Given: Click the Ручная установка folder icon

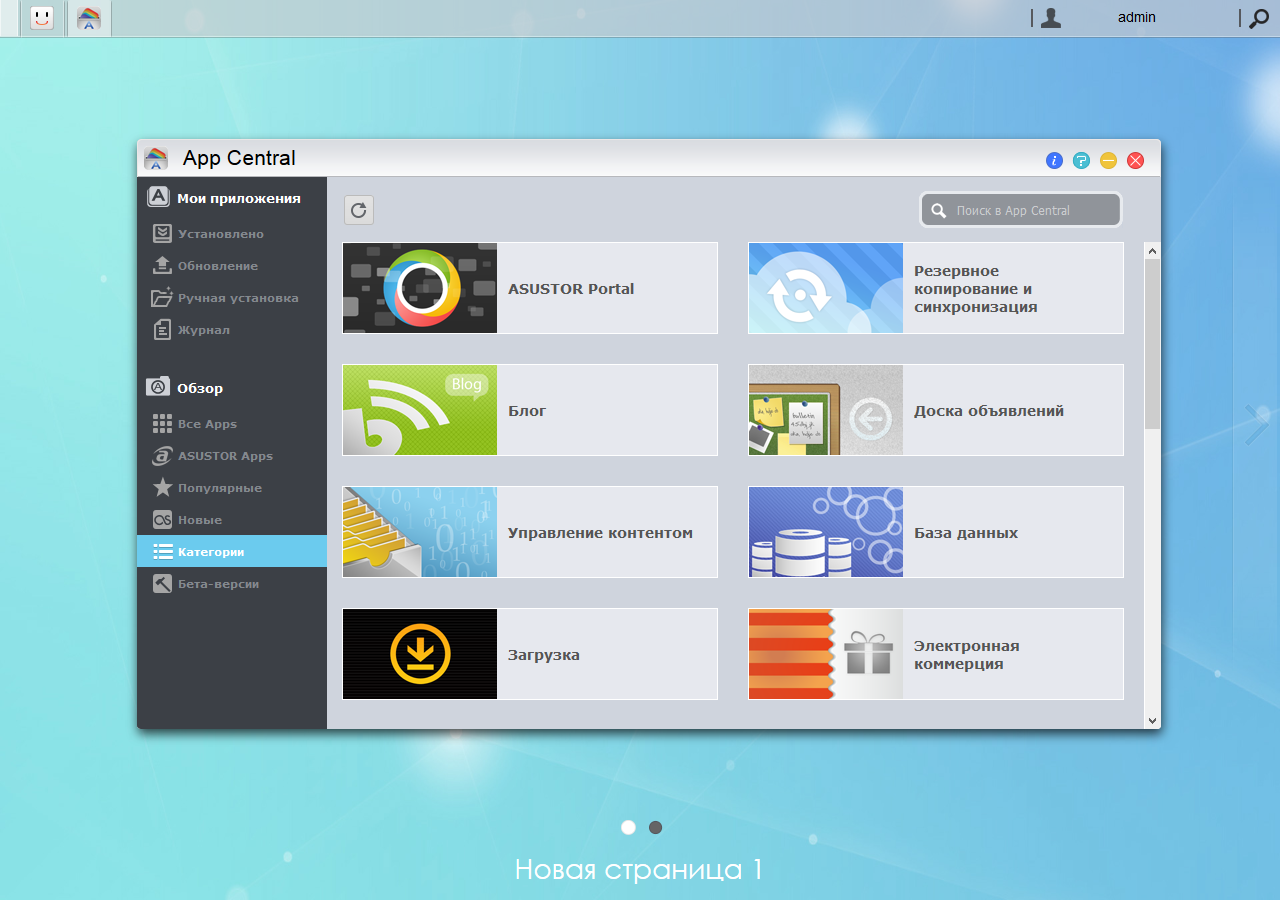Looking at the screenshot, I should click(162, 297).
